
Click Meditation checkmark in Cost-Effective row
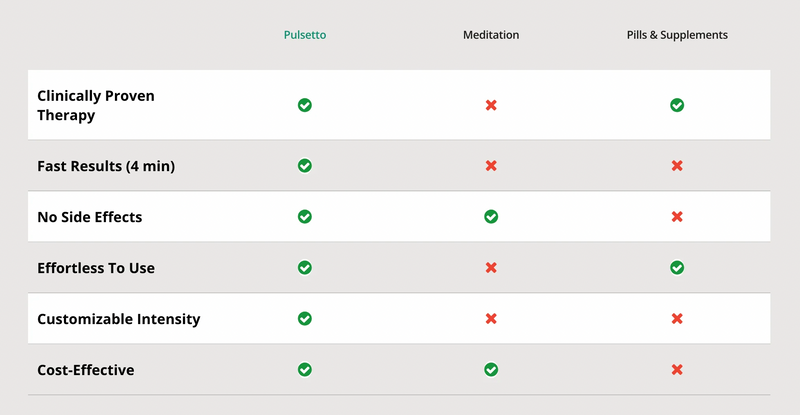(x=491, y=370)
